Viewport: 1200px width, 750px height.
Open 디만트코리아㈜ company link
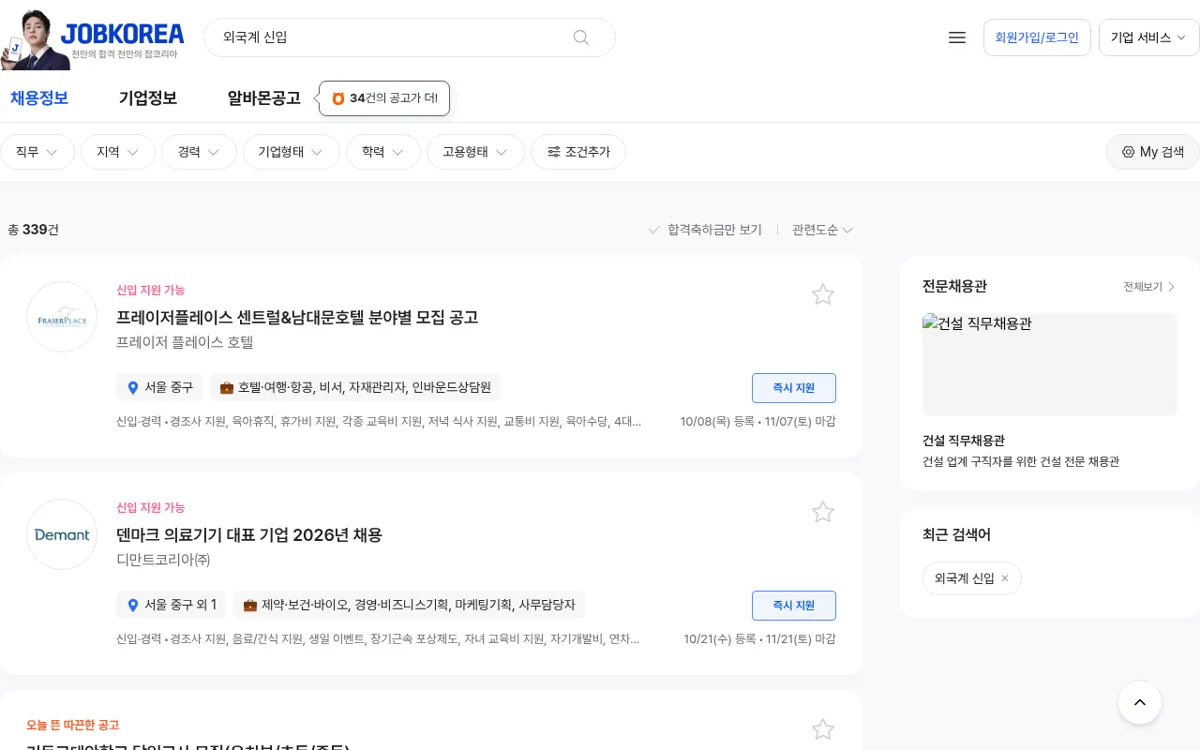pos(164,560)
